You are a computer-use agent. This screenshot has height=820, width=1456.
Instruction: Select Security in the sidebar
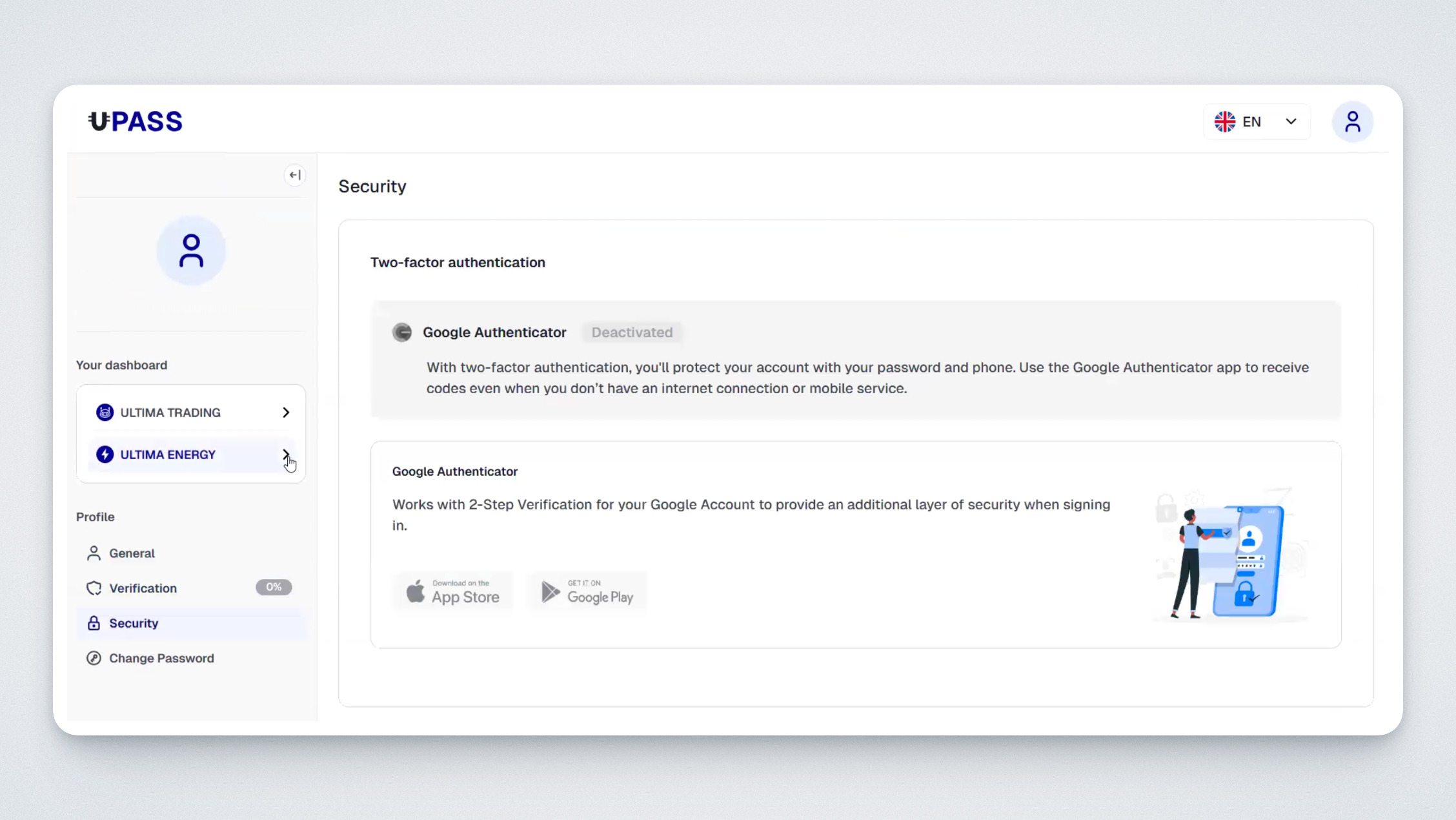(x=134, y=623)
